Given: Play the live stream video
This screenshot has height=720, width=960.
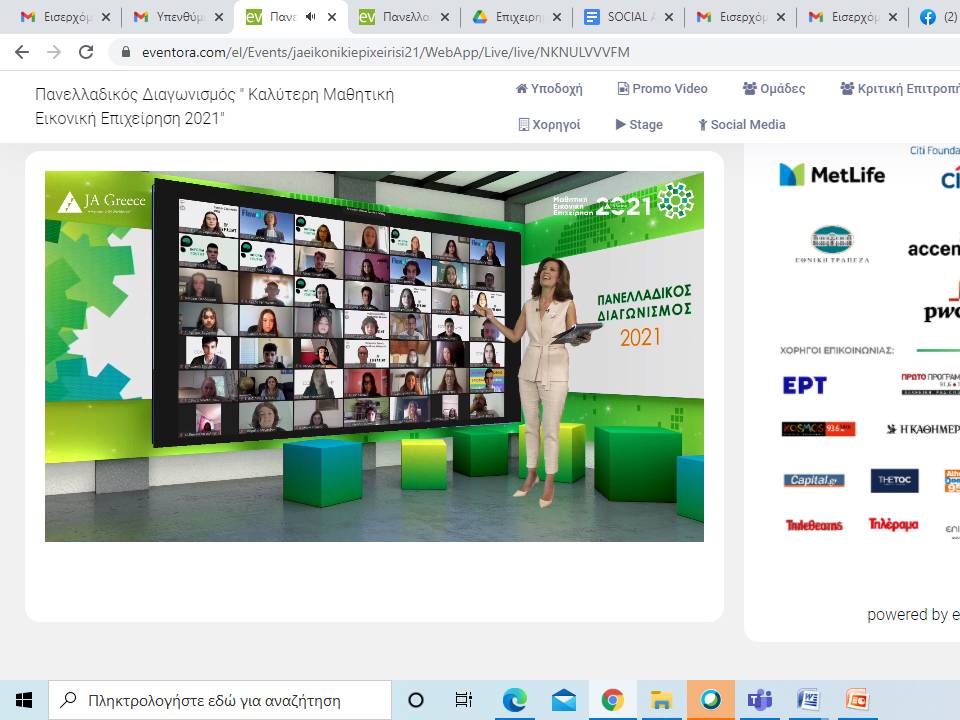Looking at the screenshot, I should click(374, 356).
